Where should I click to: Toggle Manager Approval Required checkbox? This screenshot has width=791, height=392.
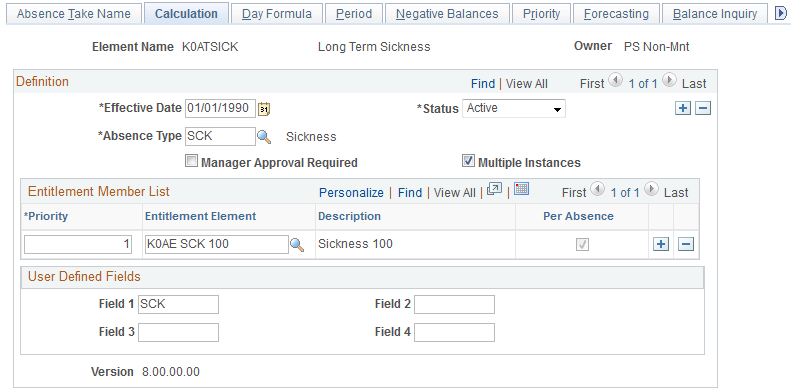click(191, 161)
